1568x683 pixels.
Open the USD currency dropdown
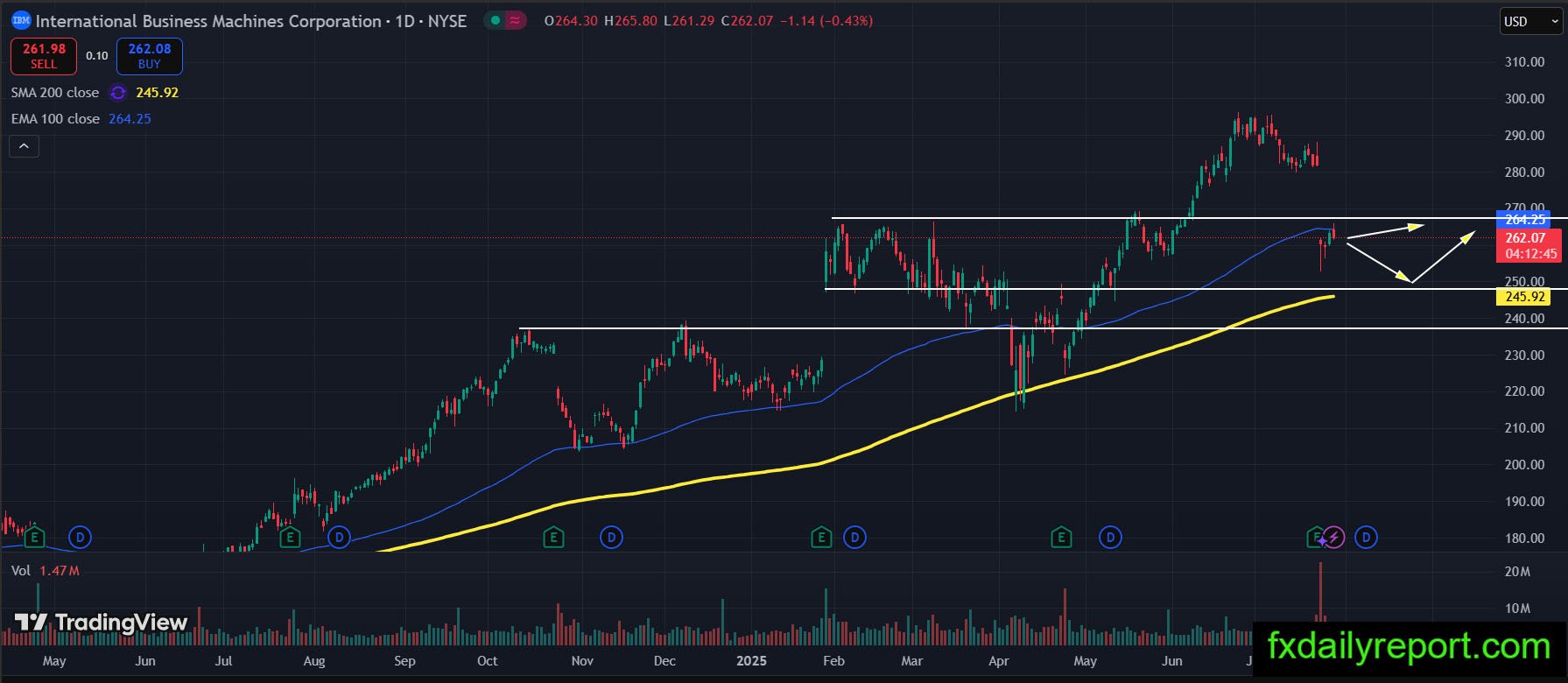tap(1531, 22)
